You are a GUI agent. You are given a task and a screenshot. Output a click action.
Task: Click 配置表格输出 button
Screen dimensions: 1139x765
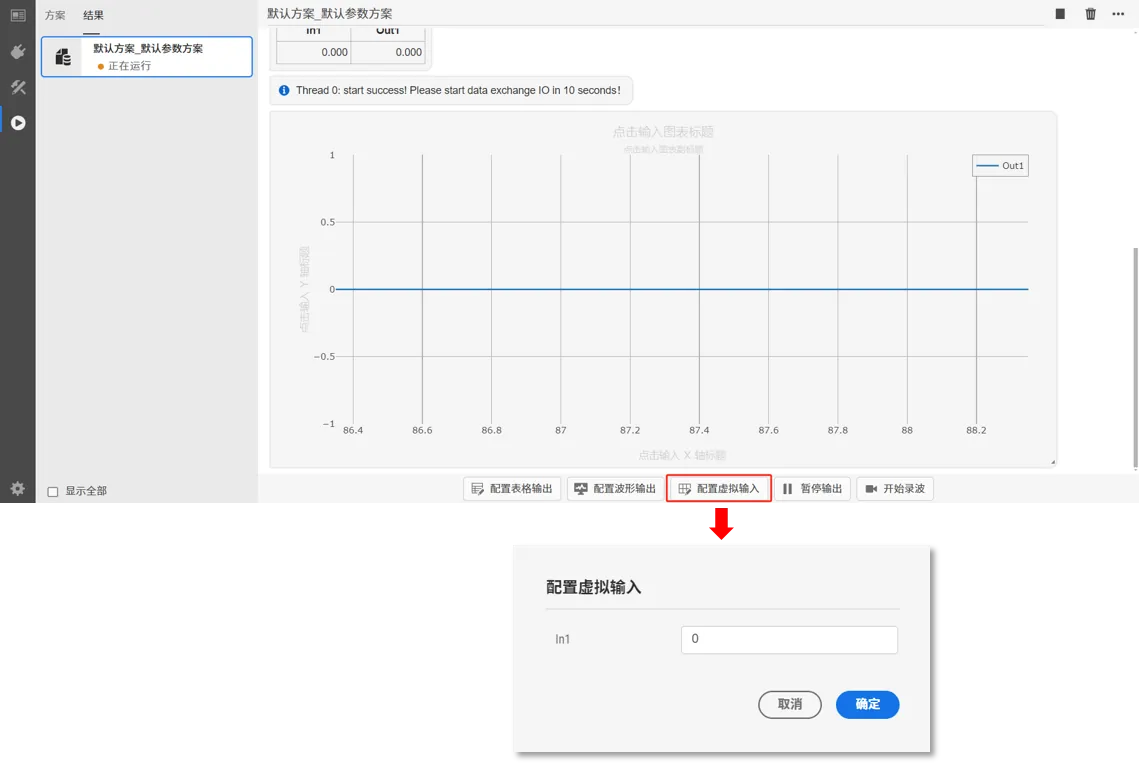[x=512, y=489]
